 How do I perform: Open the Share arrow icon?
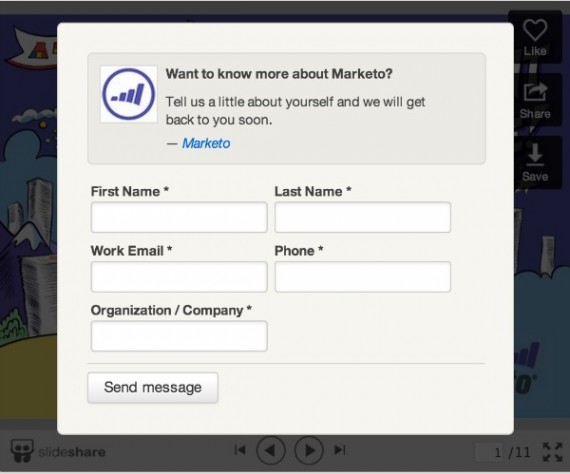[535, 92]
